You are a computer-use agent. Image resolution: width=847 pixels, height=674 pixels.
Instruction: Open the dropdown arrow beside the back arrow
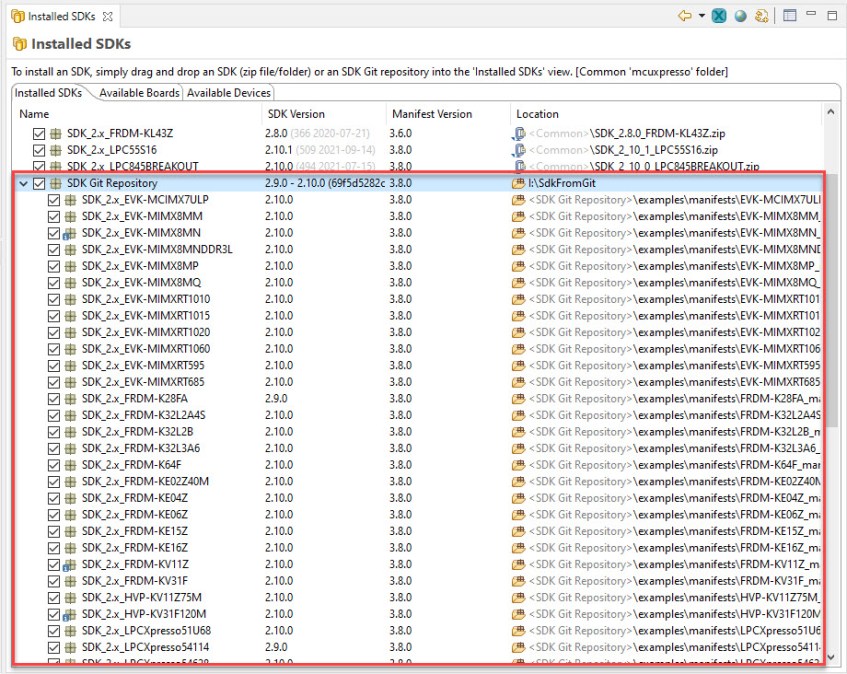click(702, 16)
